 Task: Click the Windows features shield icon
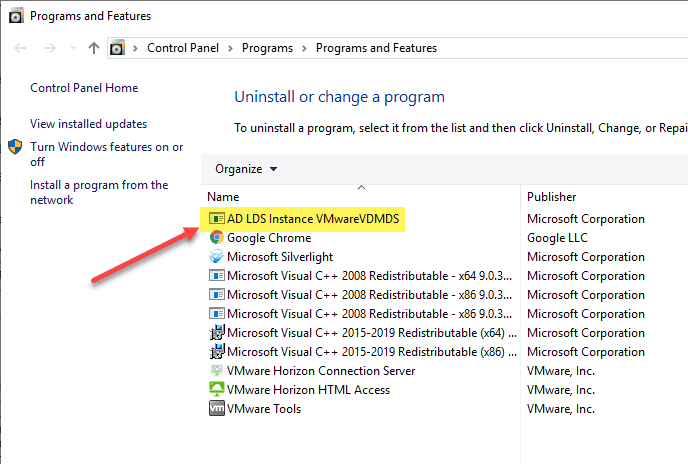click(x=15, y=148)
